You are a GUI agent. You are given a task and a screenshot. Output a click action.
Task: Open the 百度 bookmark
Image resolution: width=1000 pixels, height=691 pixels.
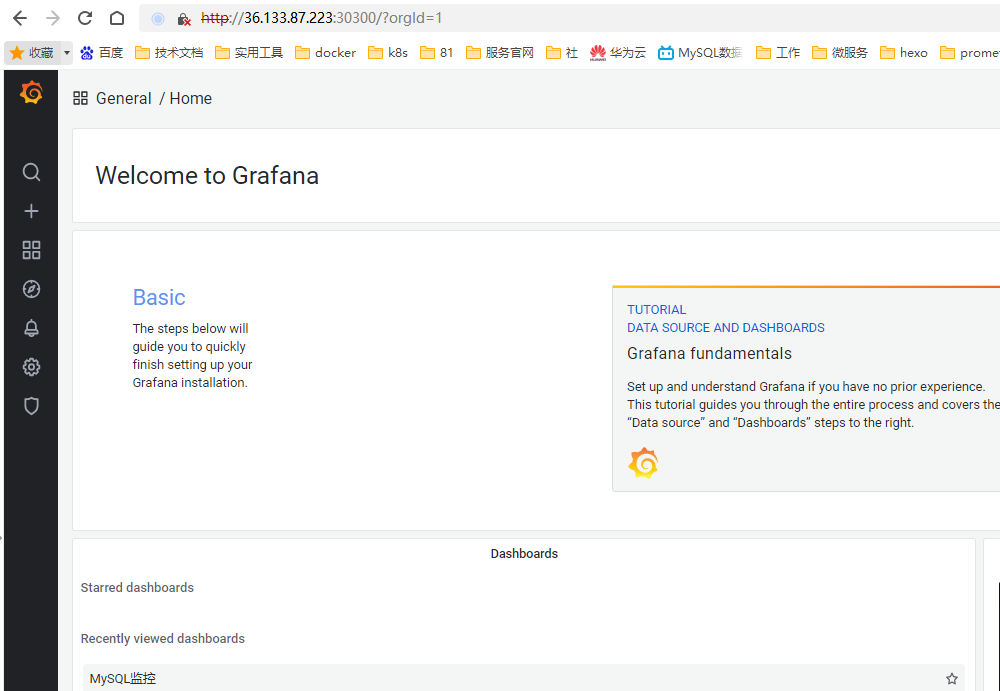tap(101, 53)
